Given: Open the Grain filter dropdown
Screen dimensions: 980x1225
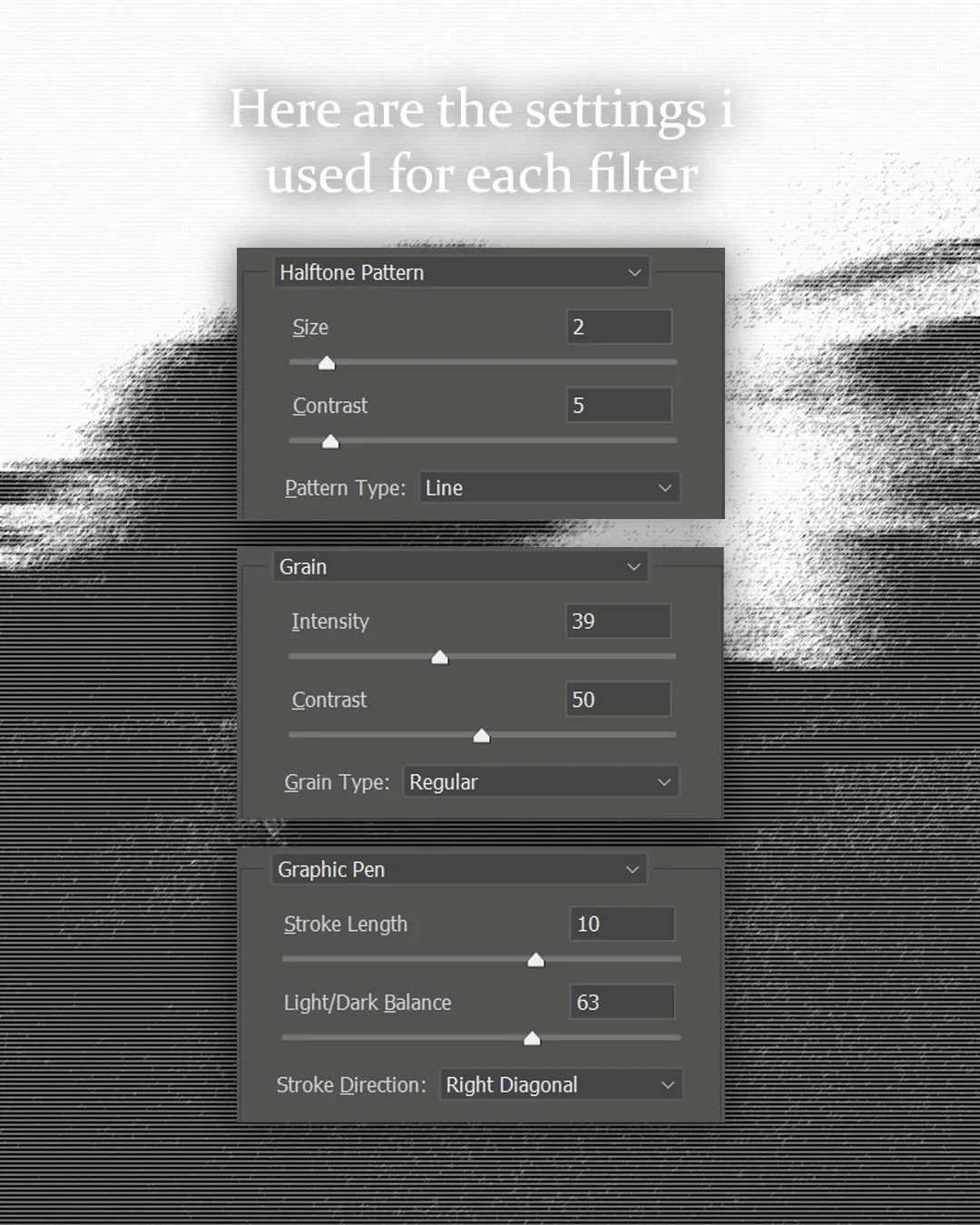Looking at the screenshot, I should click(x=460, y=566).
